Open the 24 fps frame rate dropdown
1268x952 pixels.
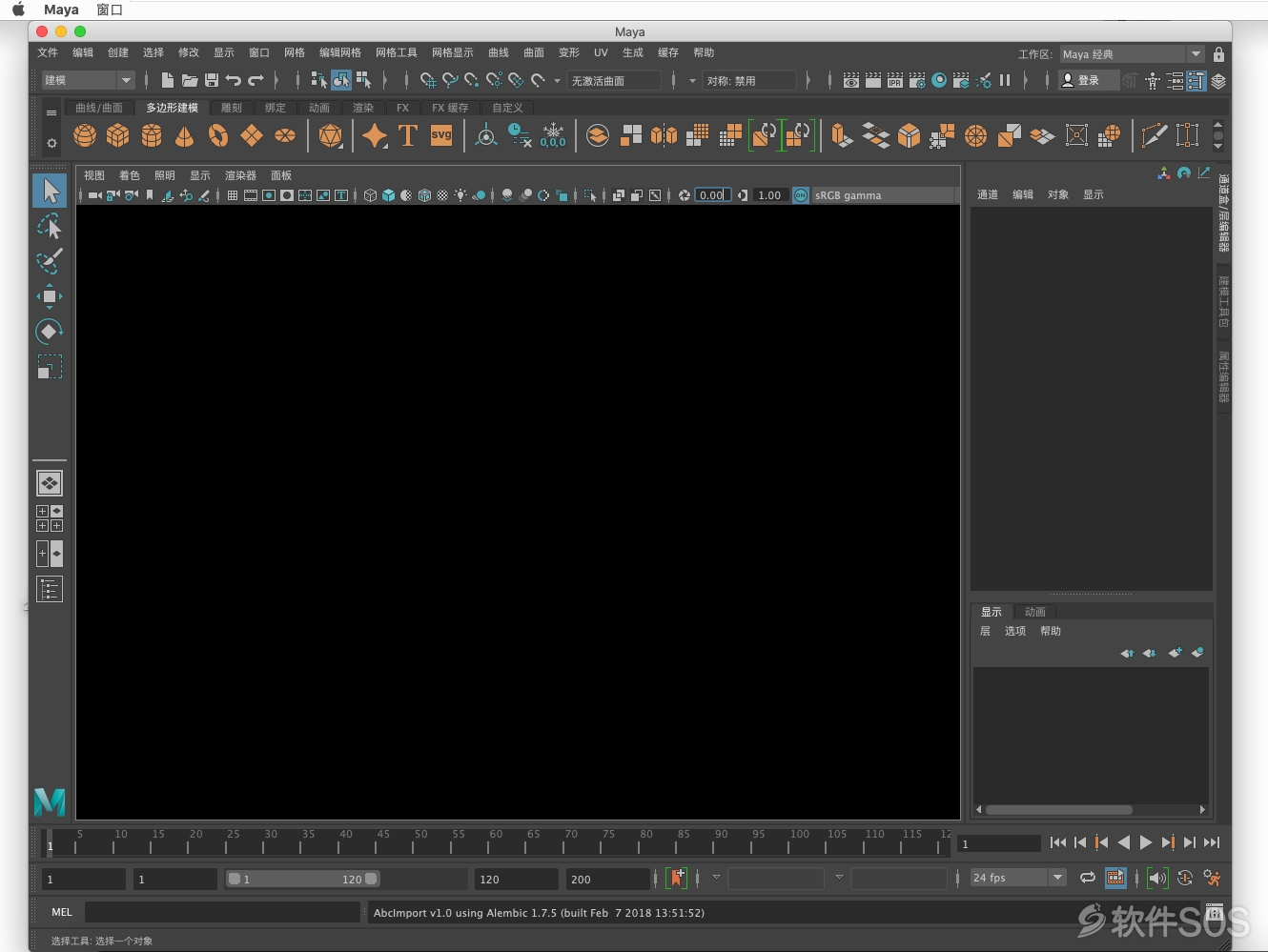point(1017,878)
